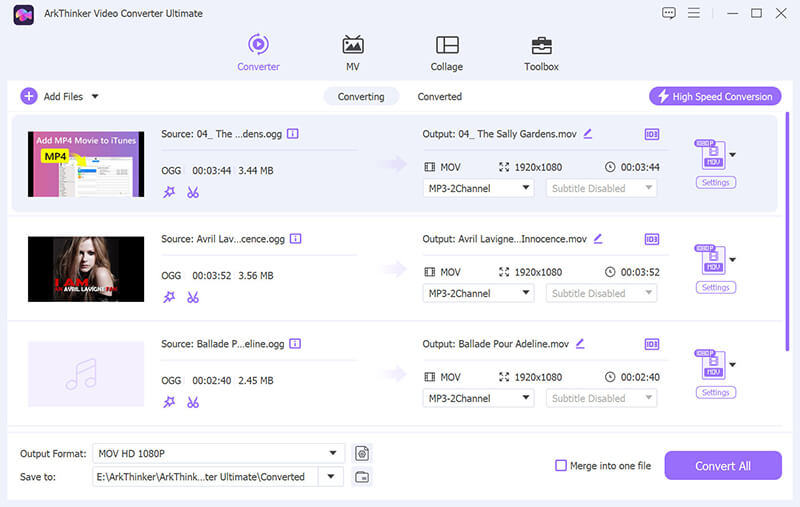The image size is (800, 507).
Task: Open the output format settings gear icon
Action: click(362, 453)
